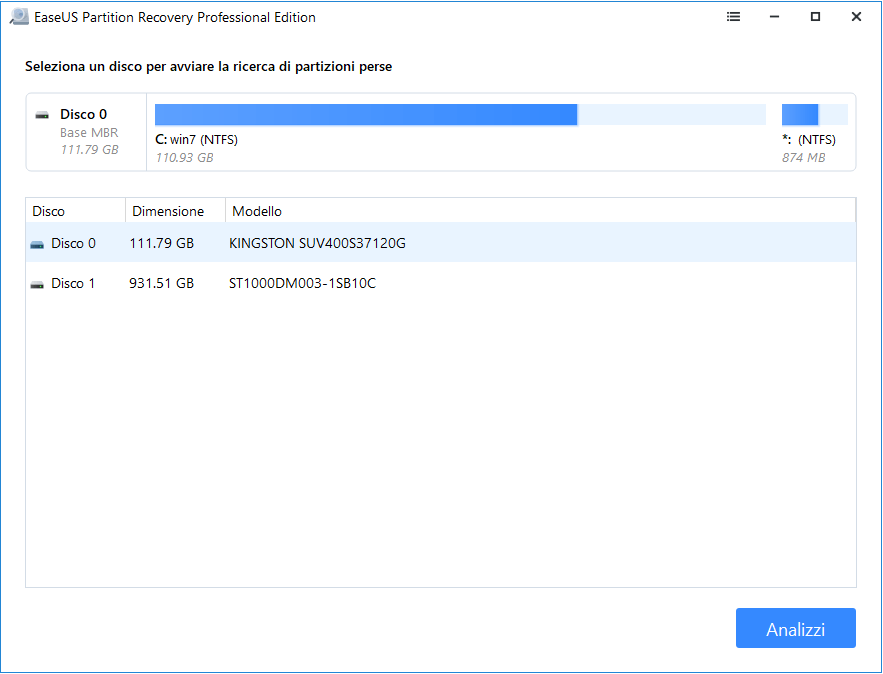Minimize the EaseUS window
Screen dimensions: 883x674
(774, 17)
